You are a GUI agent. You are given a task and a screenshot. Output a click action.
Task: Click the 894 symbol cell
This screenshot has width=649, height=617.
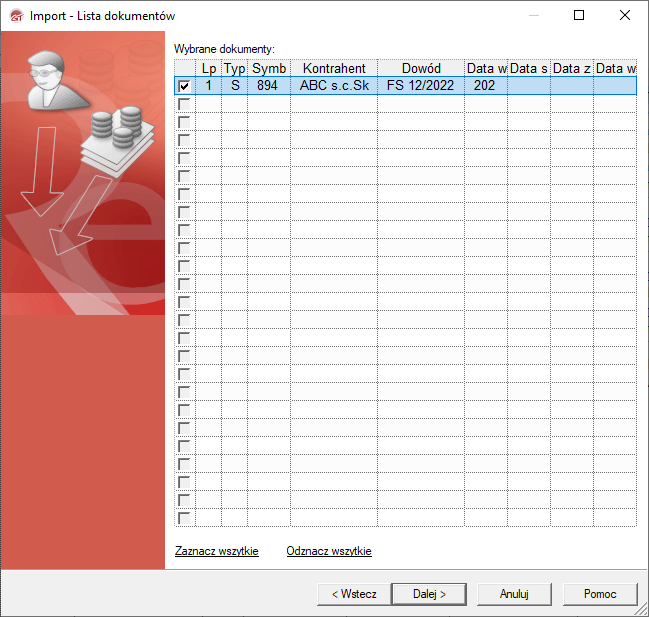[269, 86]
